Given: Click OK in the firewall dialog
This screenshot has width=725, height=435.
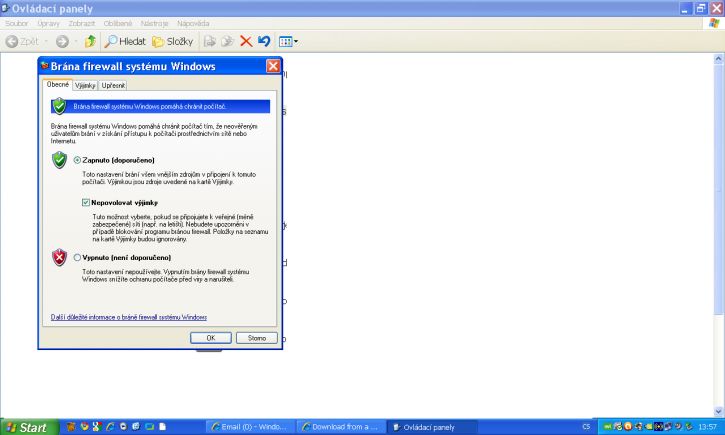Looking at the screenshot, I should [210, 338].
